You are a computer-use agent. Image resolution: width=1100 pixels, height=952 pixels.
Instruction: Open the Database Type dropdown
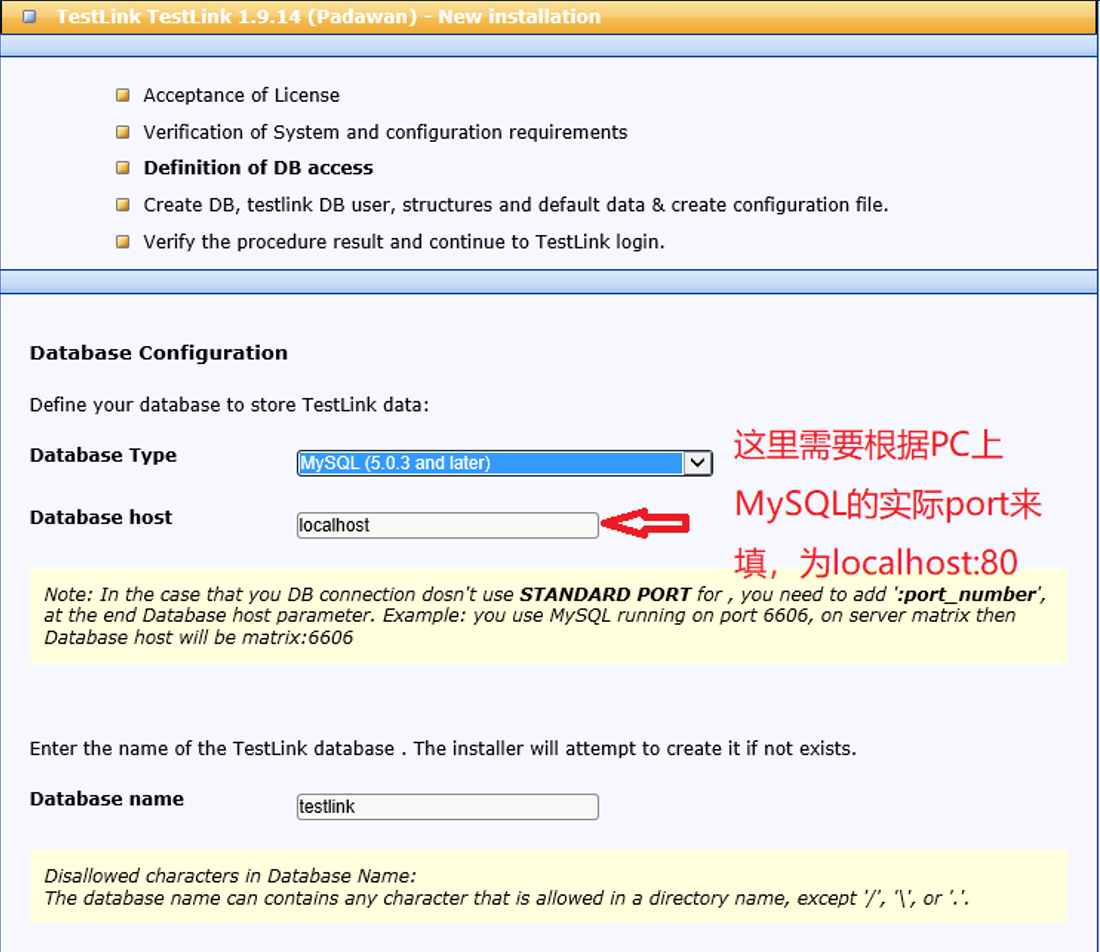pos(504,463)
